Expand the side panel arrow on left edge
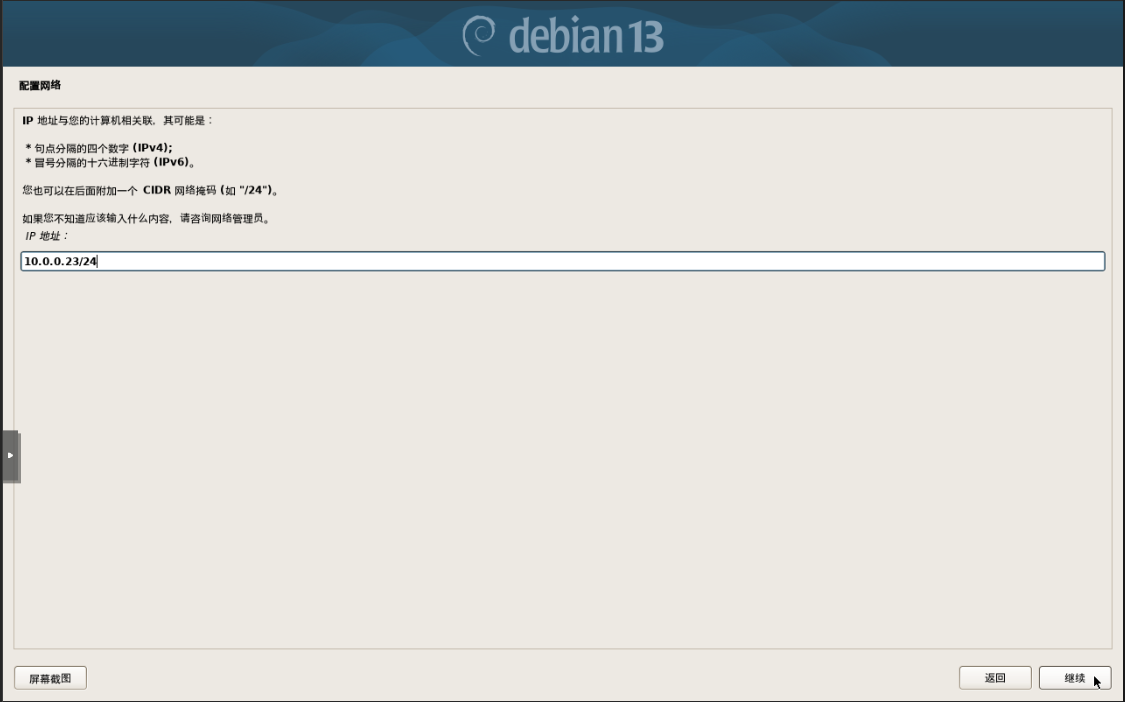 (x=10, y=456)
